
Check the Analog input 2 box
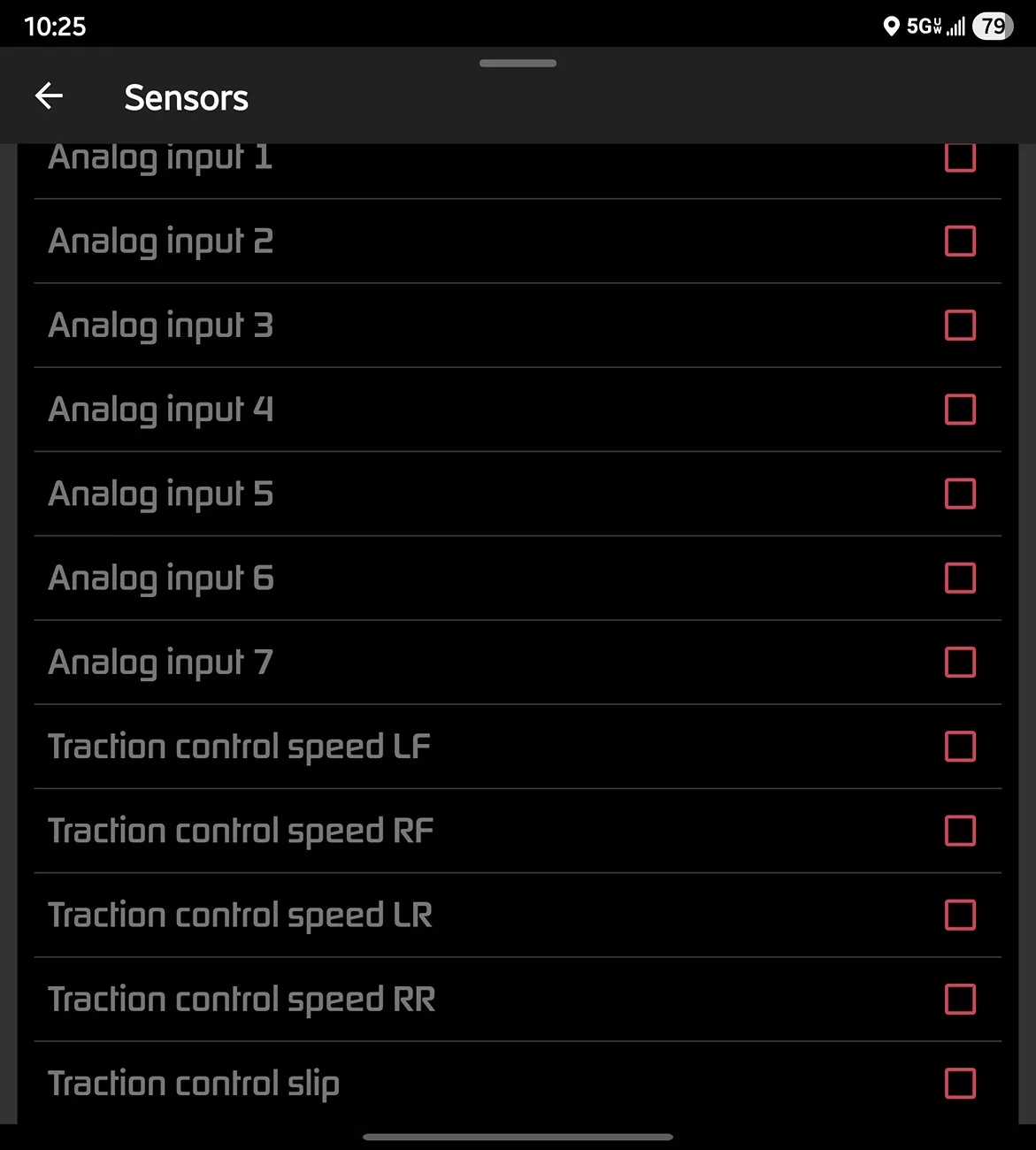point(960,241)
